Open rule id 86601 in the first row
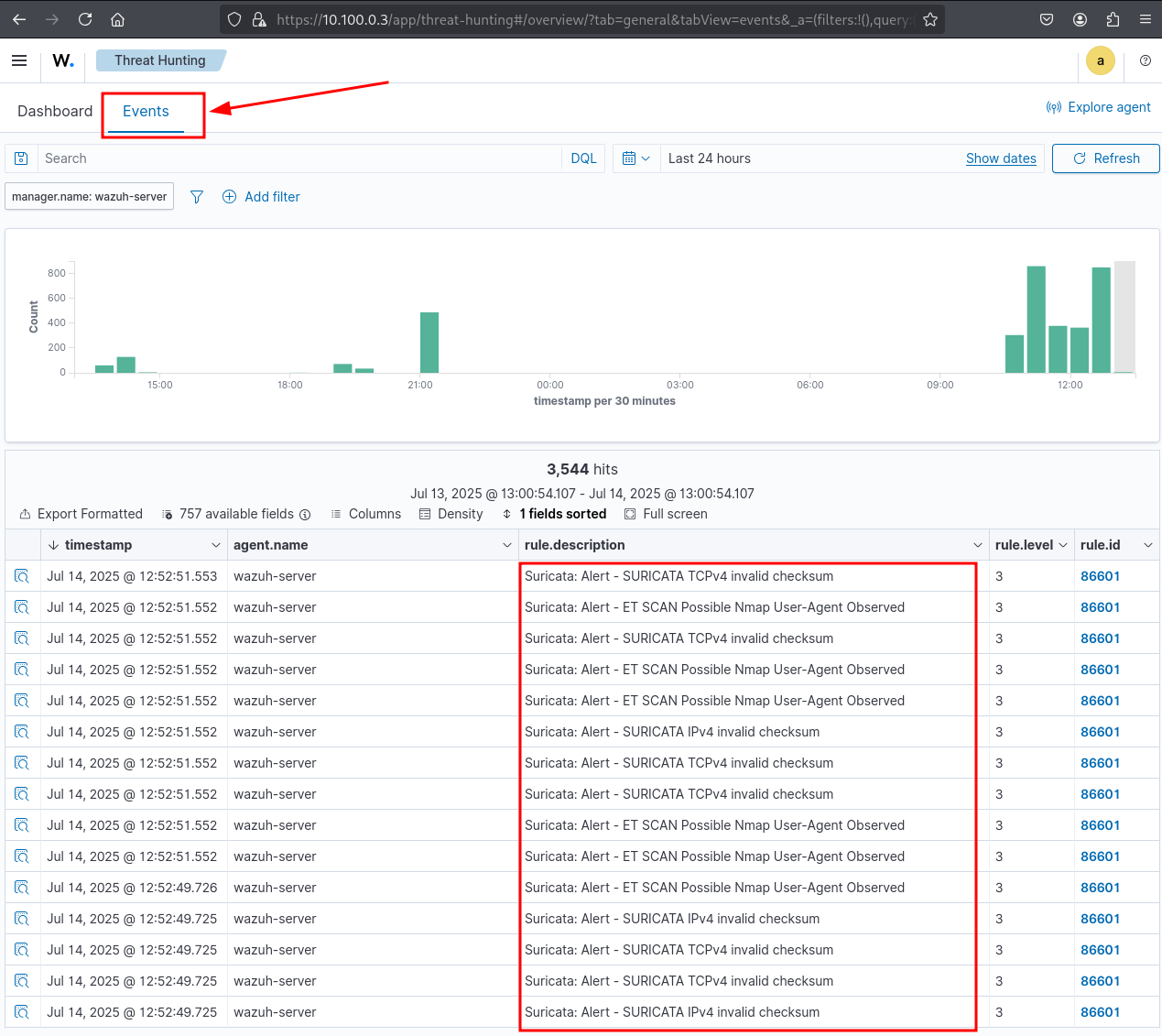This screenshot has width=1162, height=1036. pyautogui.click(x=1100, y=576)
